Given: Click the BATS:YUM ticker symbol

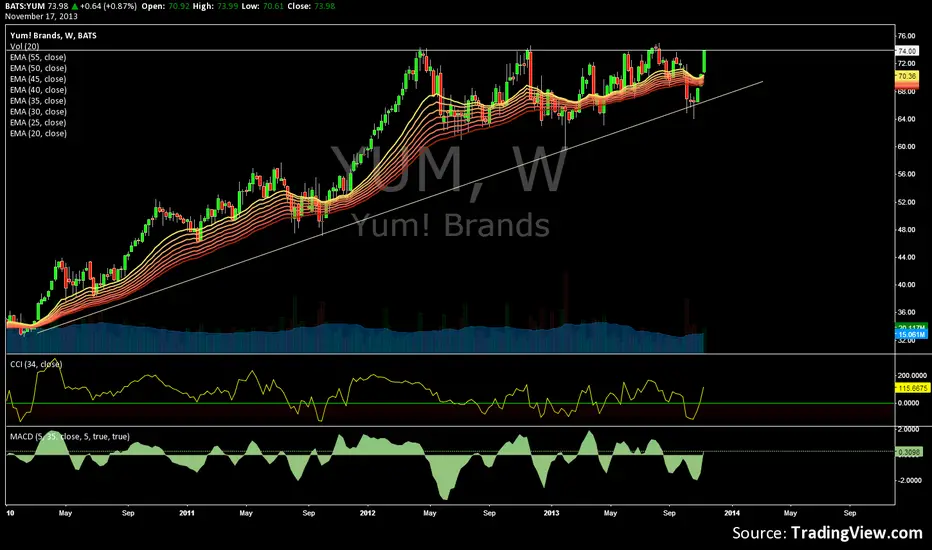Looking at the screenshot, I should point(25,6).
